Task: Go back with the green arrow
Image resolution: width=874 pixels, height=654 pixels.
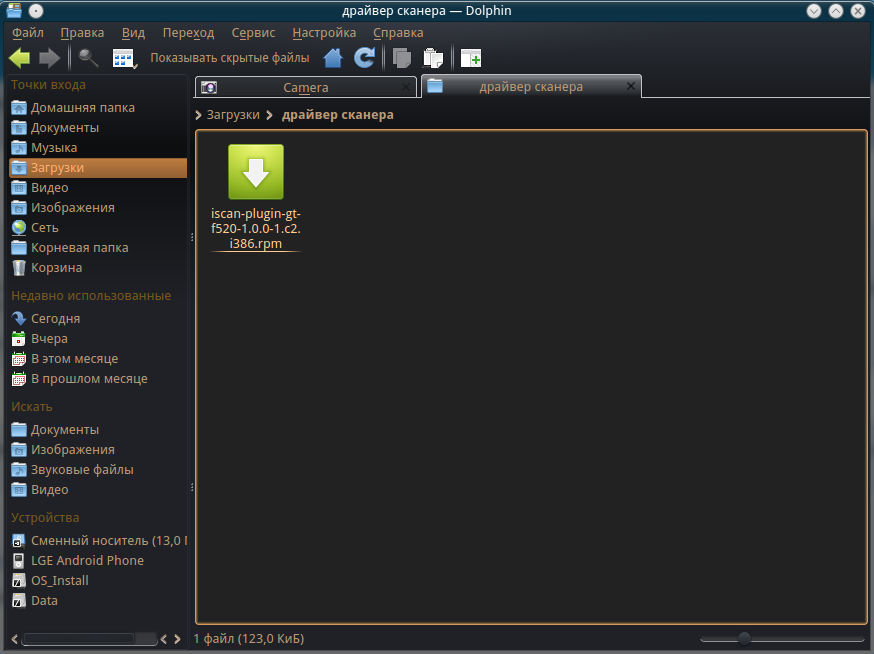Action: tap(20, 58)
